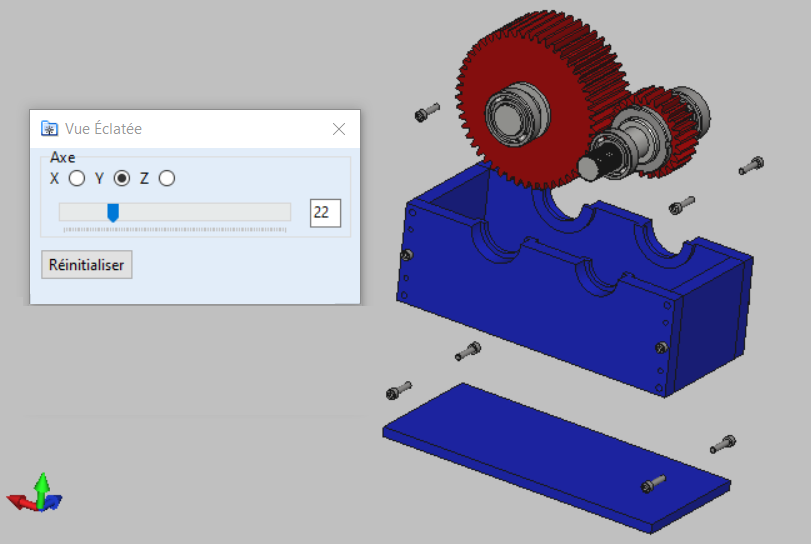Image resolution: width=811 pixels, height=544 pixels.
Task: Click the Vue Éclatée title bar text
Action: (x=104, y=129)
